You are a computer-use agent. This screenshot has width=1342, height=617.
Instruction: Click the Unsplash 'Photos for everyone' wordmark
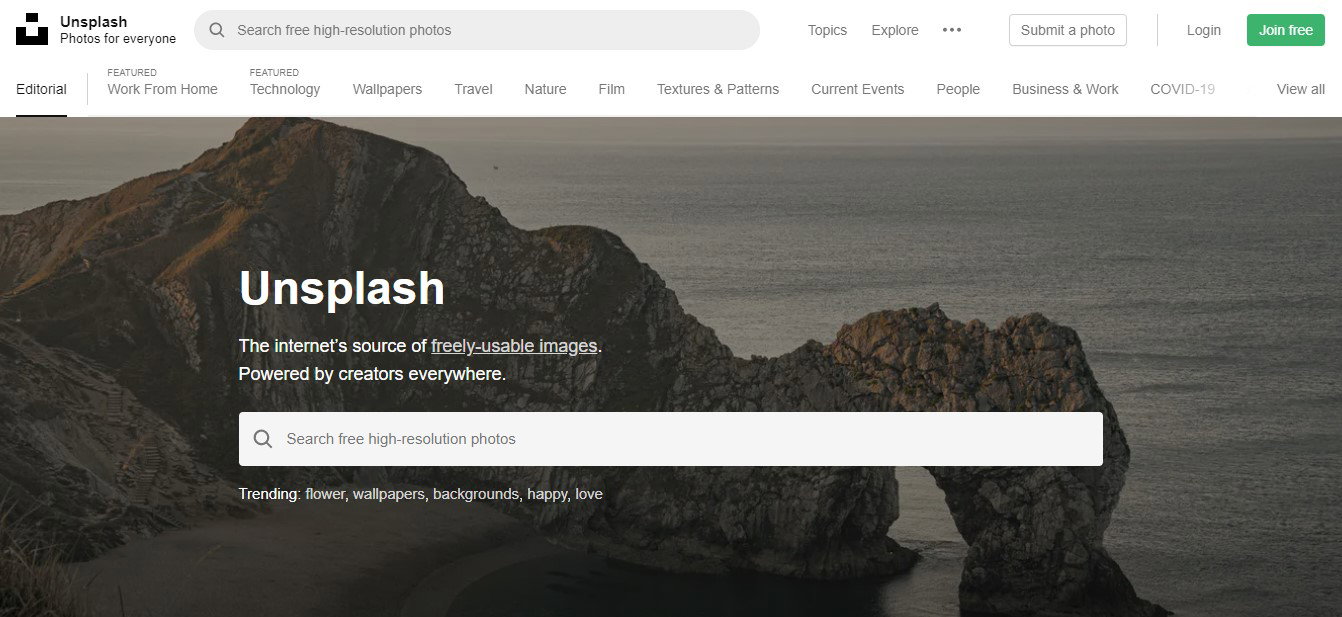(x=118, y=30)
